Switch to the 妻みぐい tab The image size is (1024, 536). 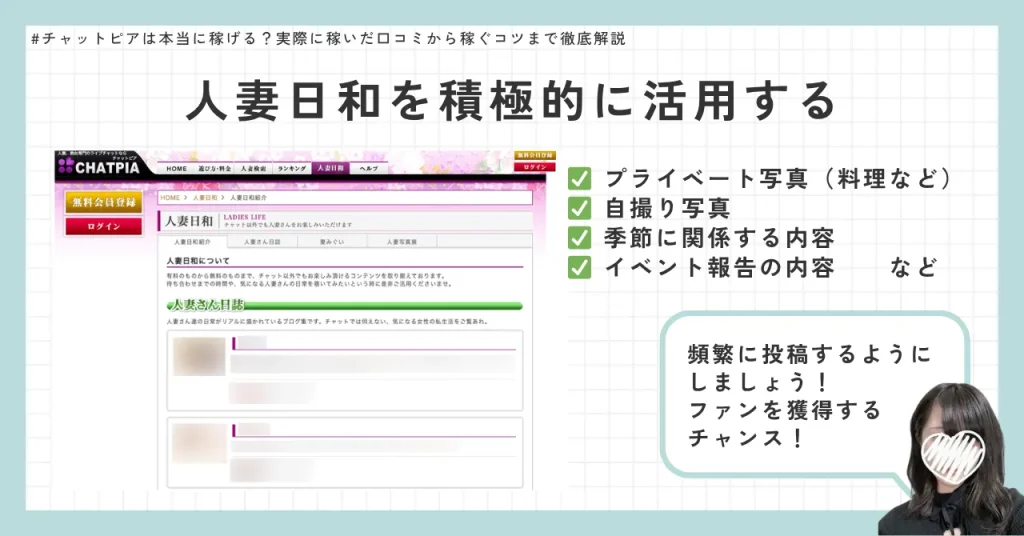pyautogui.click(x=332, y=242)
